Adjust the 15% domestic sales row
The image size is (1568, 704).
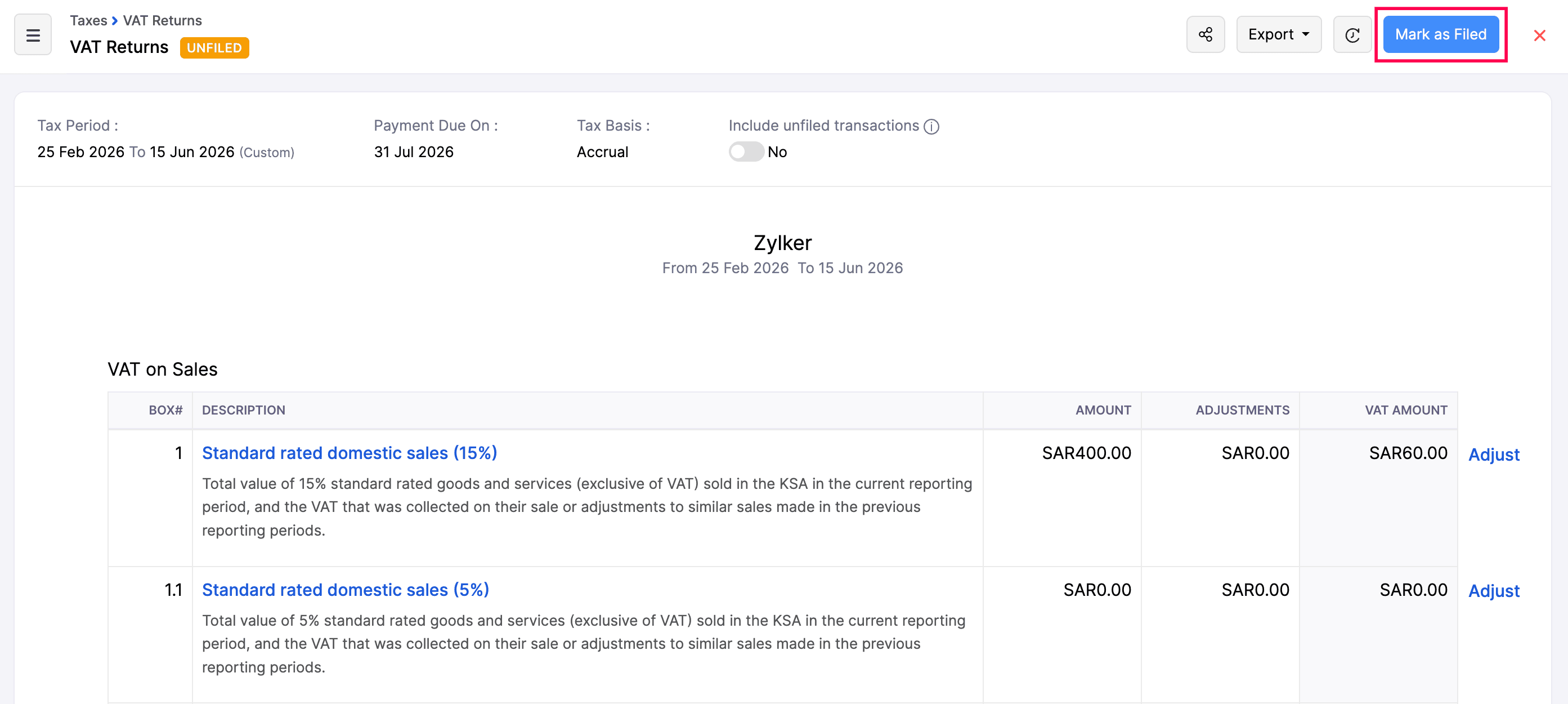[1493, 455]
